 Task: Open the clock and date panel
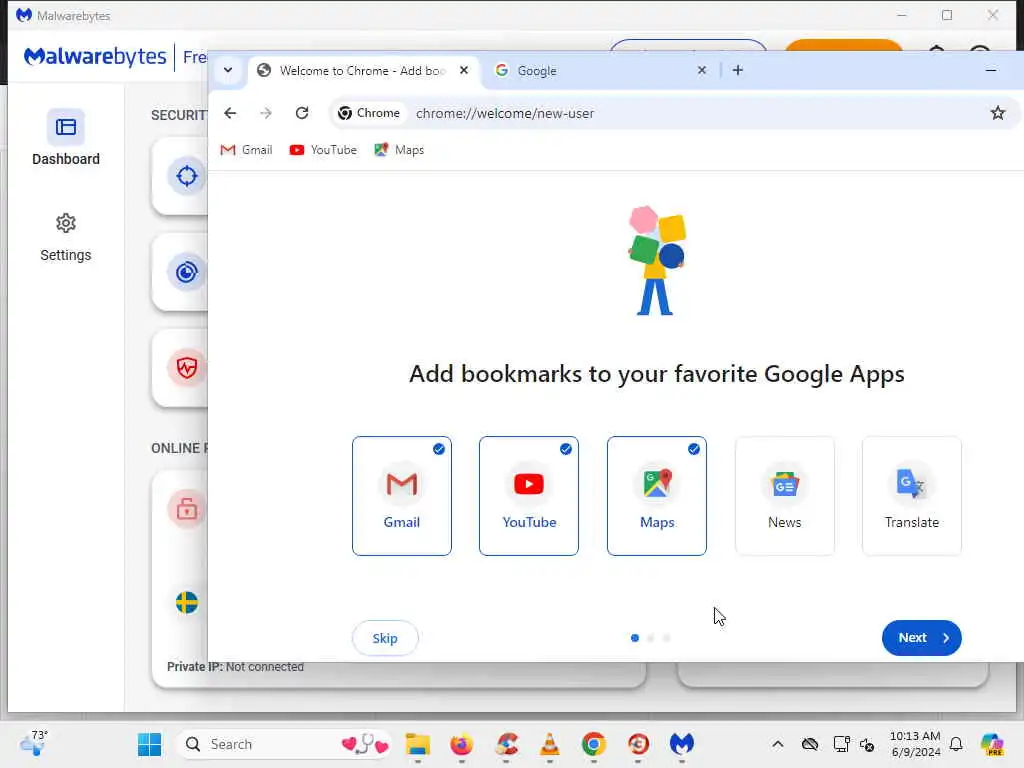click(x=915, y=744)
